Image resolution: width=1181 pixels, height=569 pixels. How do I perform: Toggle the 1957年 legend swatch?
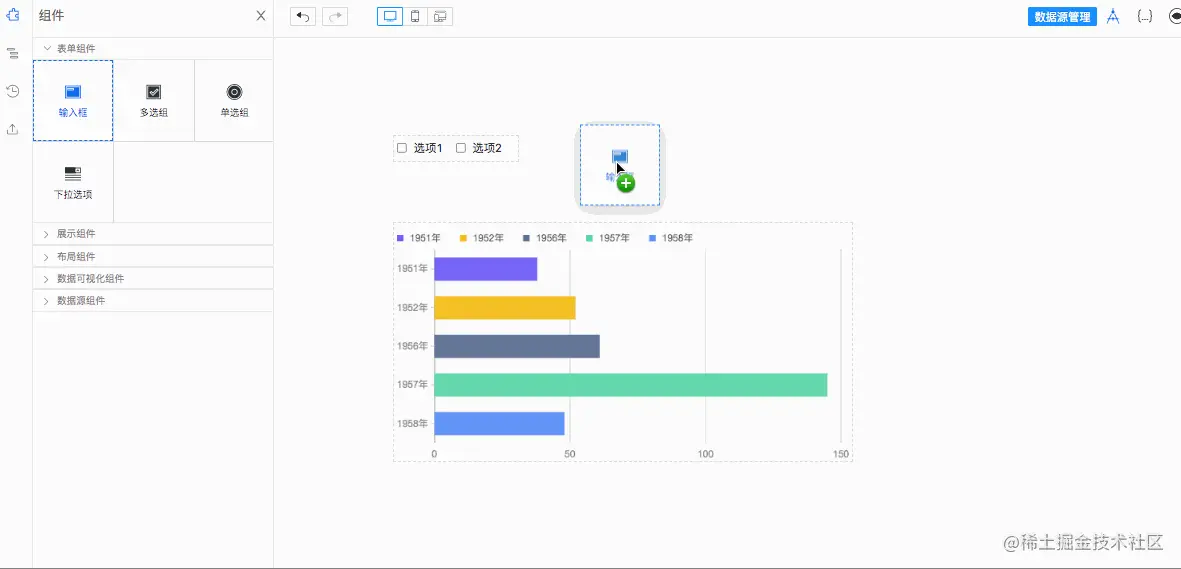click(590, 238)
